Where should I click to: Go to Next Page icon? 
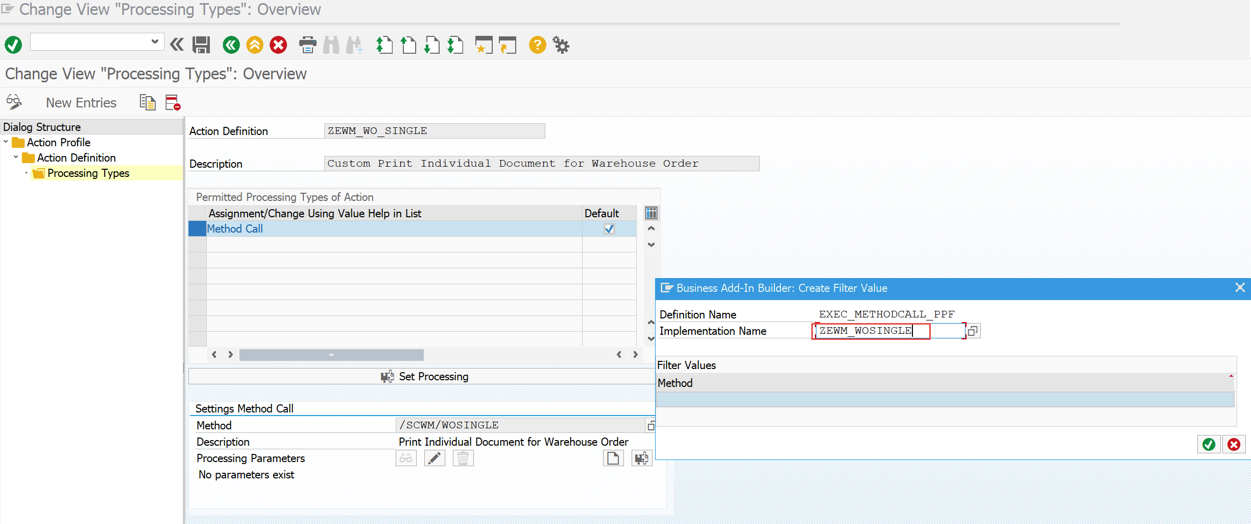432,45
